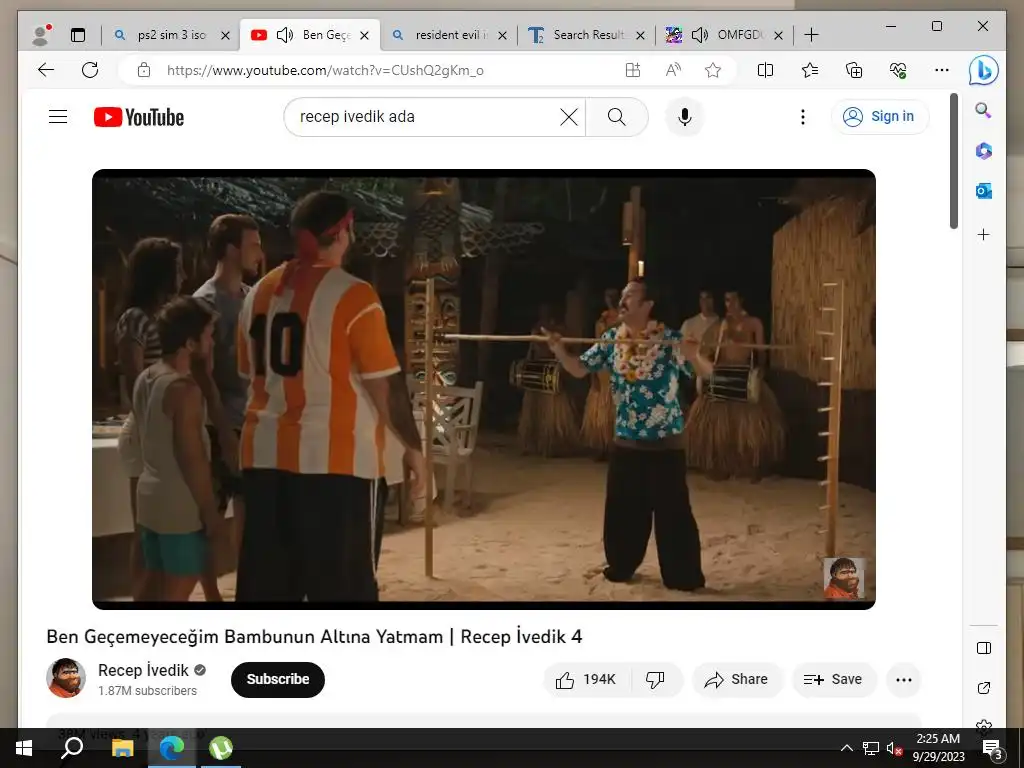Open the YouTube guide hamburger menu
This screenshot has height=768, width=1024.
click(58, 117)
